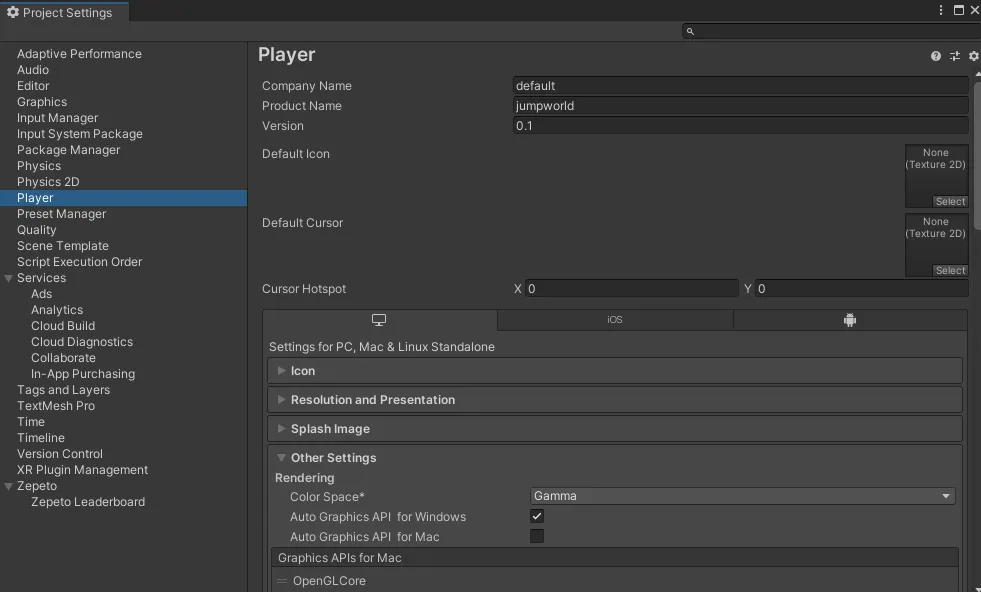Open Graphics settings

[x=42, y=102]
